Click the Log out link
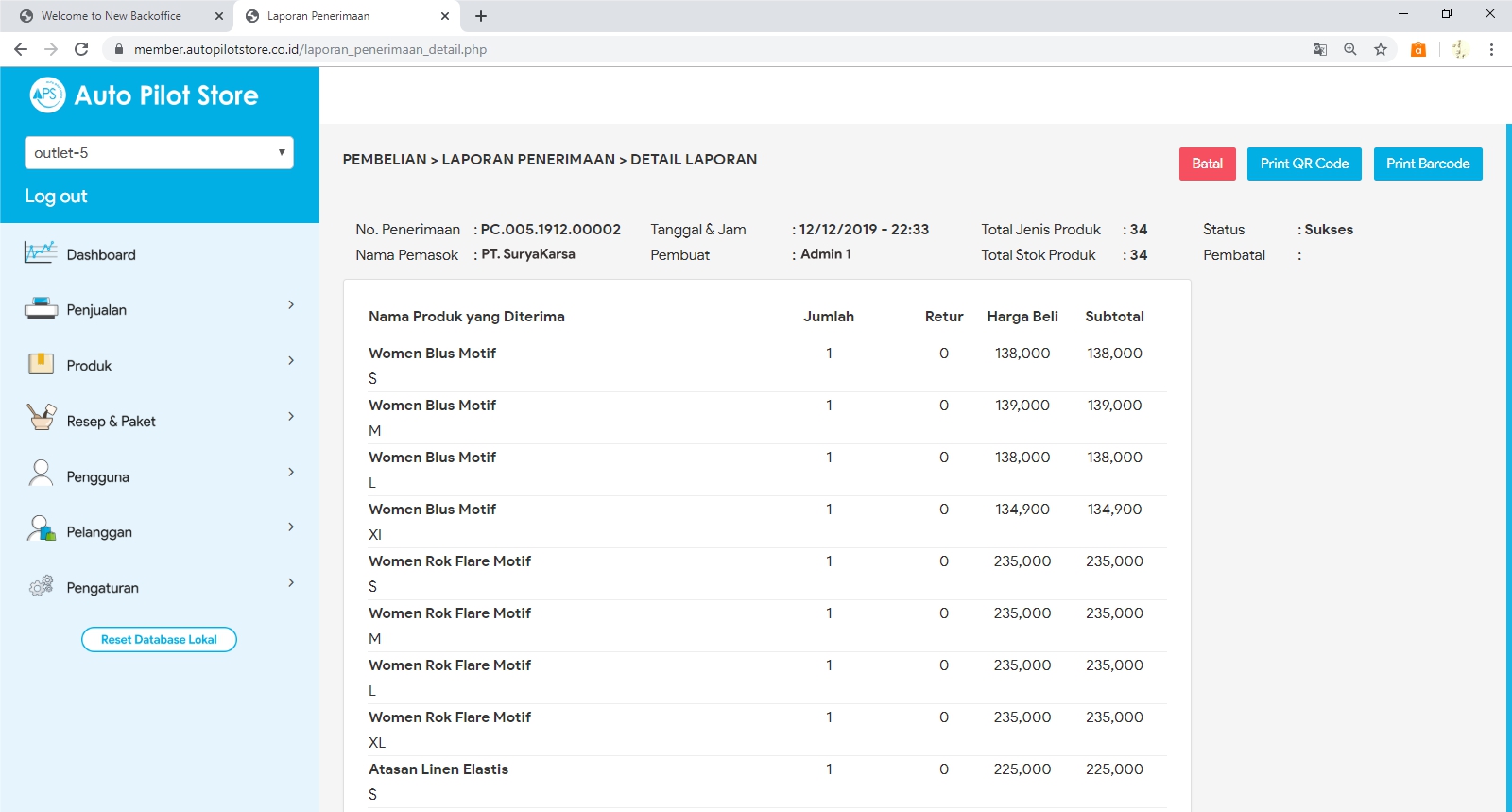1512x812 pixels. click(x=56, y=197)
